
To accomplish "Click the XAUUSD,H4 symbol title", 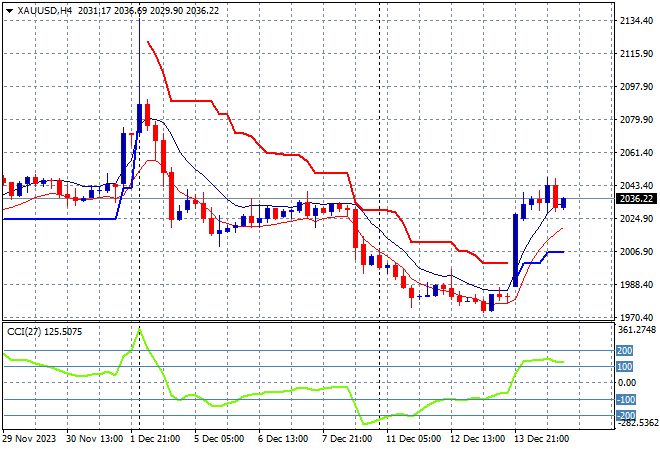I will pyautogui.click(x=45, y=10).
